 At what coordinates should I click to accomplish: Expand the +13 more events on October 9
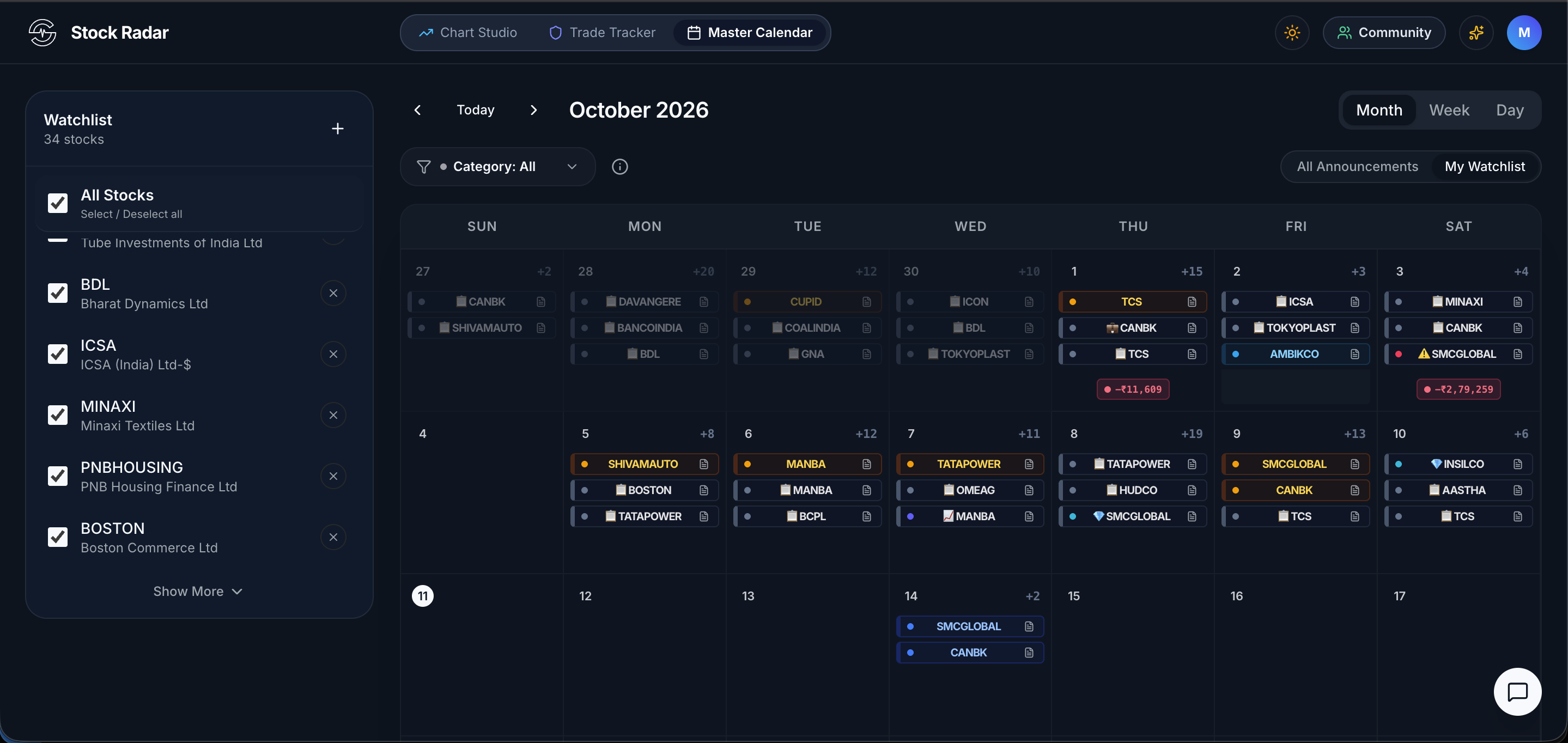click(1354, 434)
